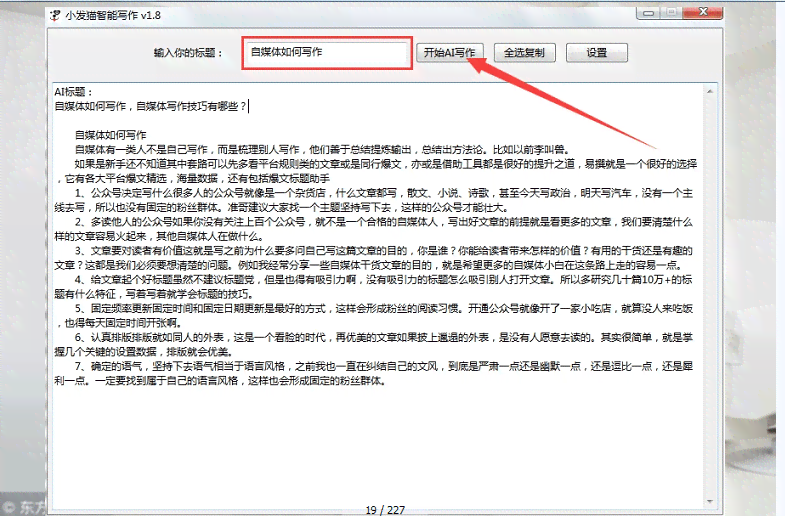Click paragraph starting 如果是新手还不知道其中套路
Viewport: 785px width, 516px height.
tap(376, 171)
